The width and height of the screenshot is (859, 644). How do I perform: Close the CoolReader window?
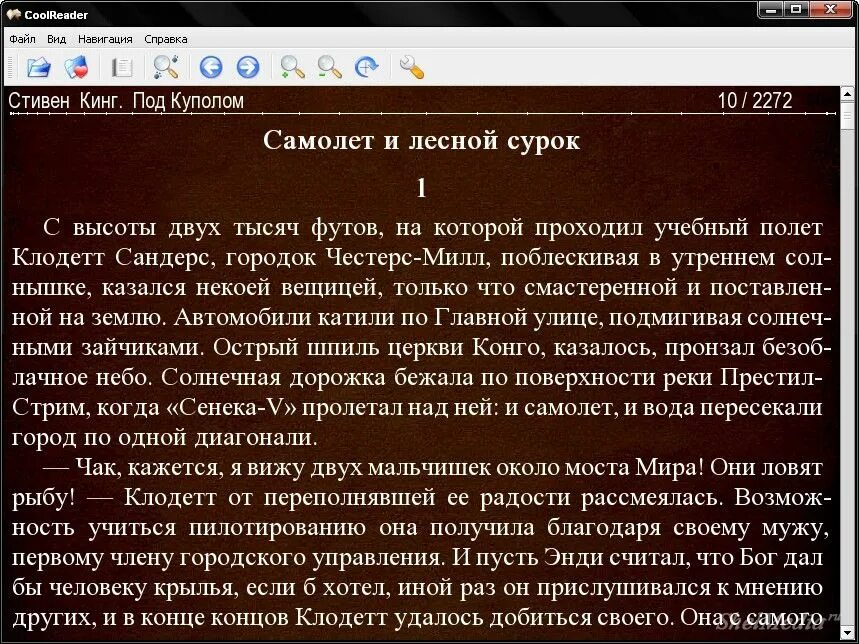point(831,10)
